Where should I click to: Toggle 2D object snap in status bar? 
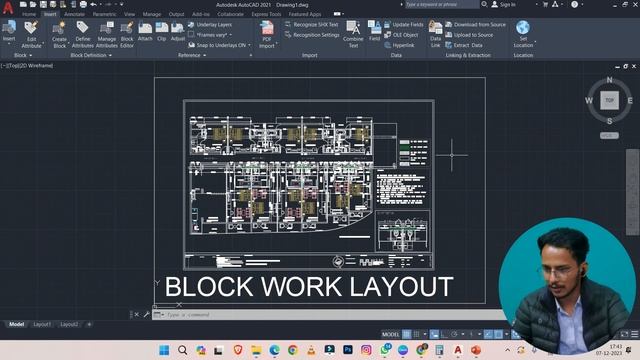tap(498, 334)
